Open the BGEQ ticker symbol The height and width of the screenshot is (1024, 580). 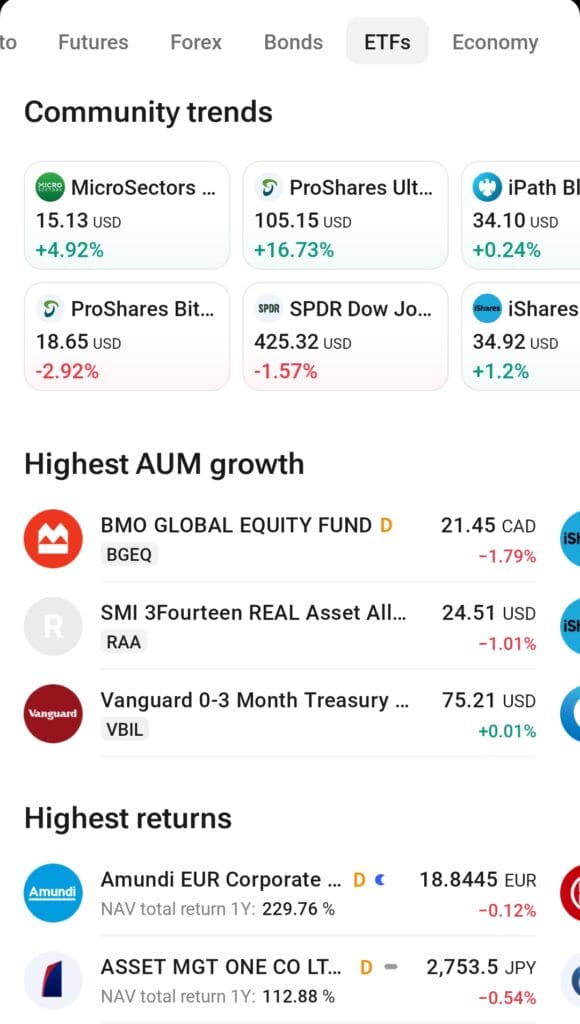[x=129, y=554]
